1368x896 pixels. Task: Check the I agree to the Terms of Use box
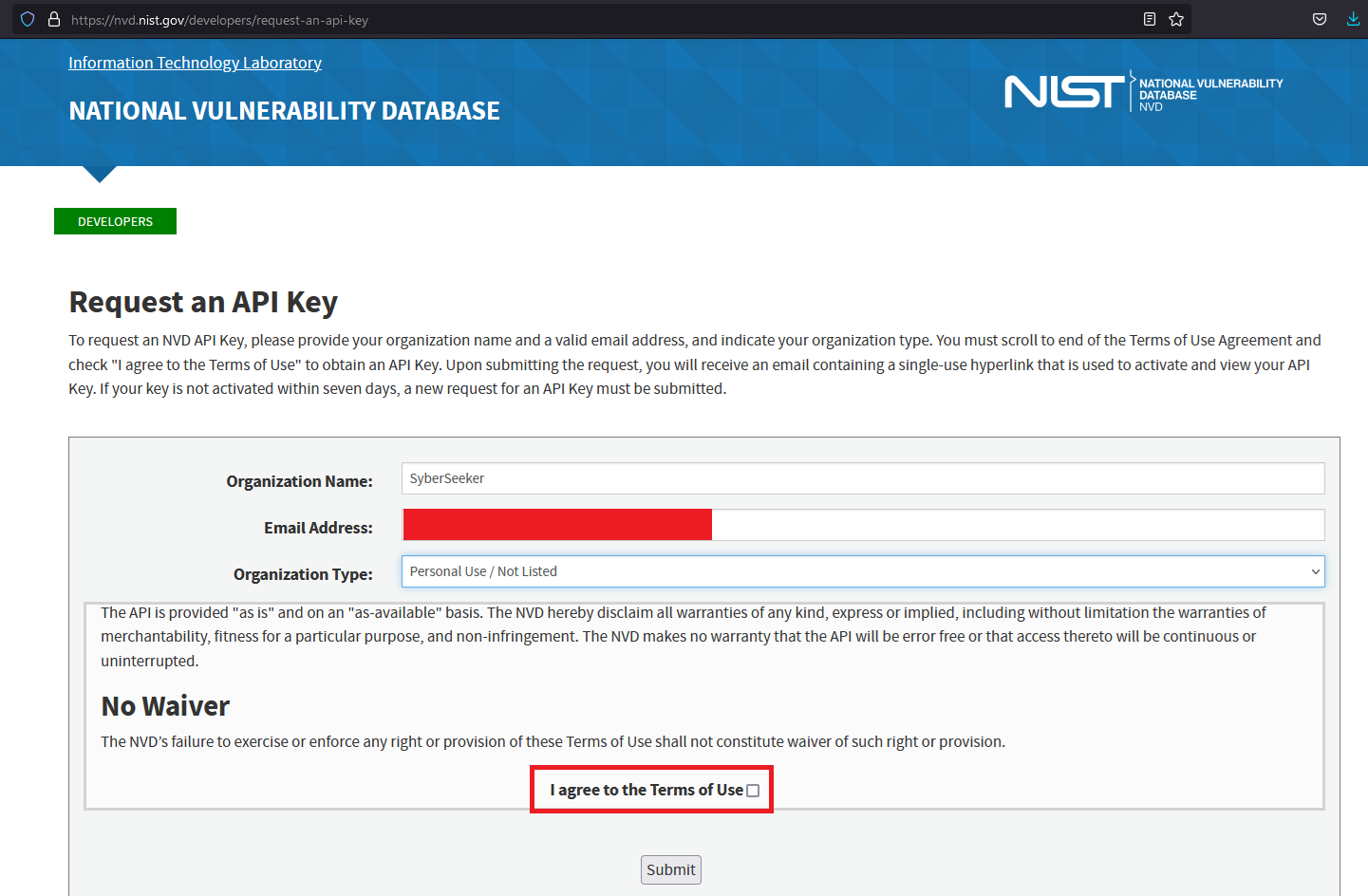pyautogui.click(x=753, y=791)
